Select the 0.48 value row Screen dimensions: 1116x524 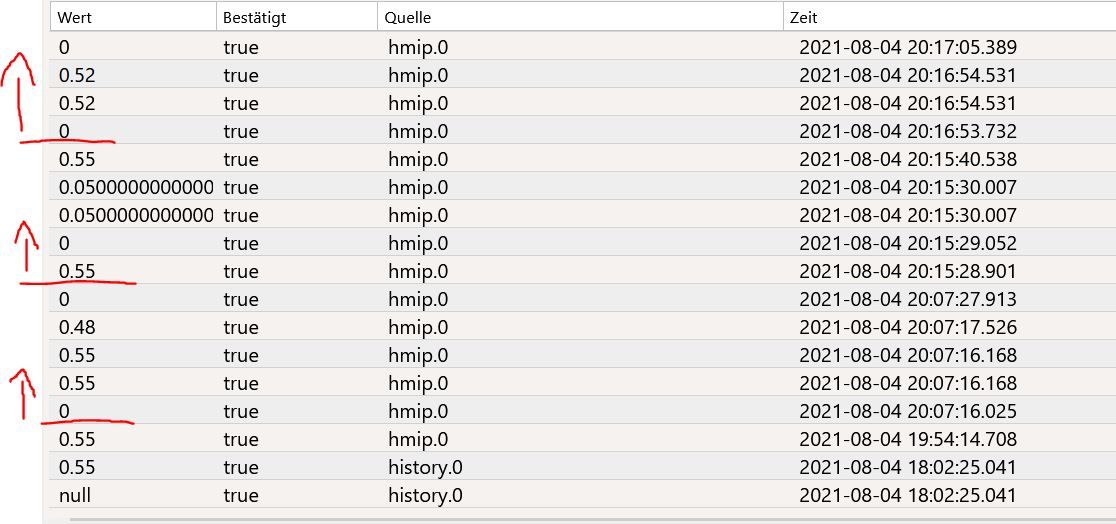pos(583,328)
